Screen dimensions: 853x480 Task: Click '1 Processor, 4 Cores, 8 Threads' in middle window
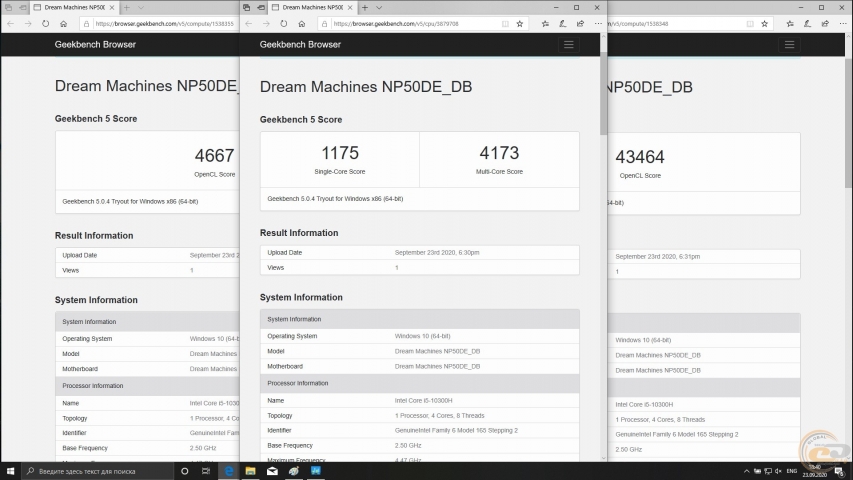(x=440, y=416)
